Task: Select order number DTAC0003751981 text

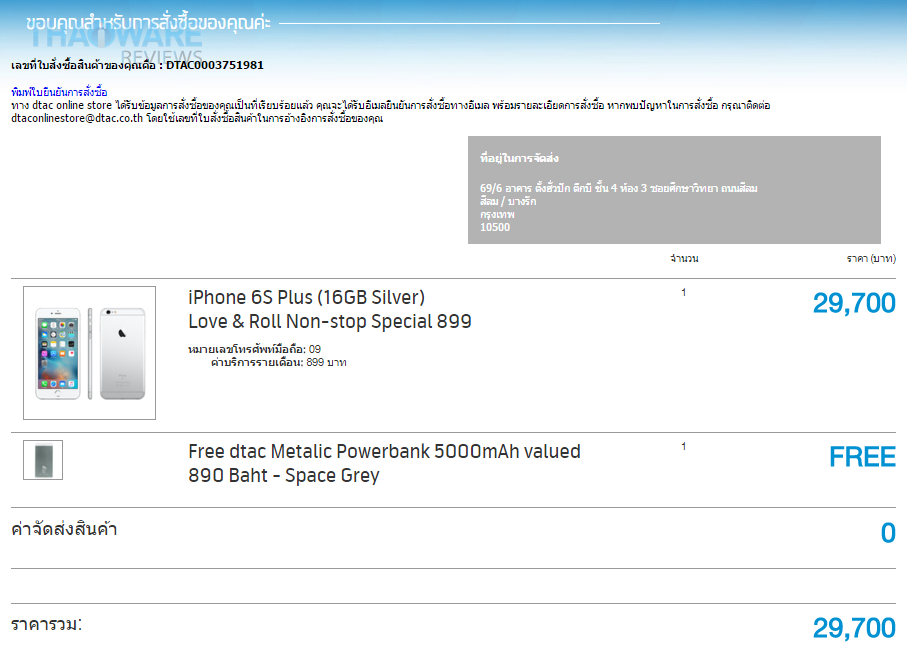Action: point(215,65)
